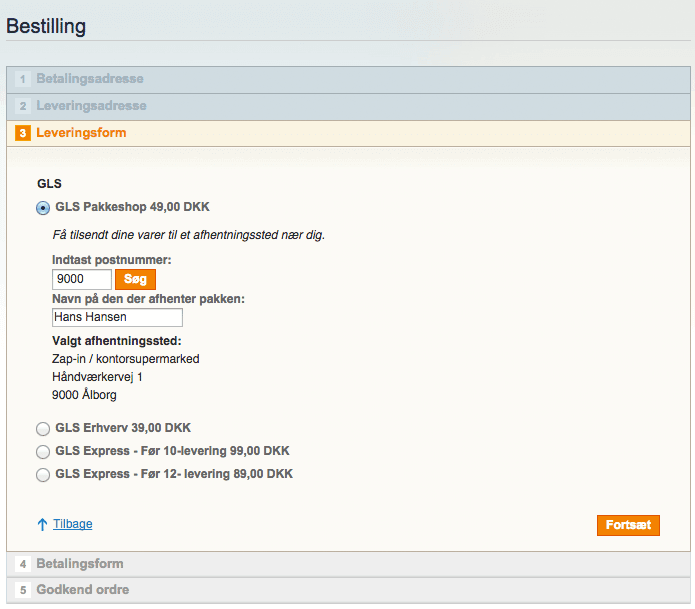Click the step 4 number badge
The width and height of the screenshot is (695, 609).
23,564
